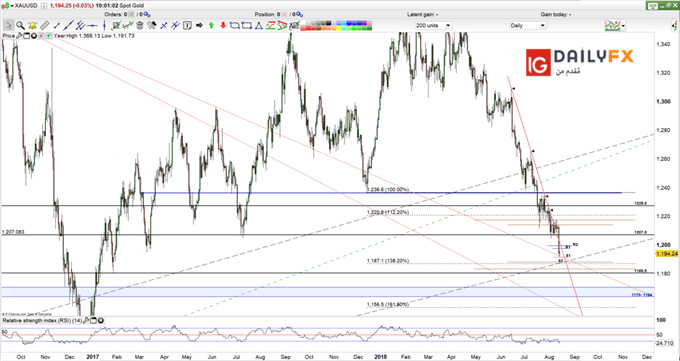The width and height of the screenshot is (680, 361).
Task: Select the ellipse drawing tool
Action: point(234,26)
